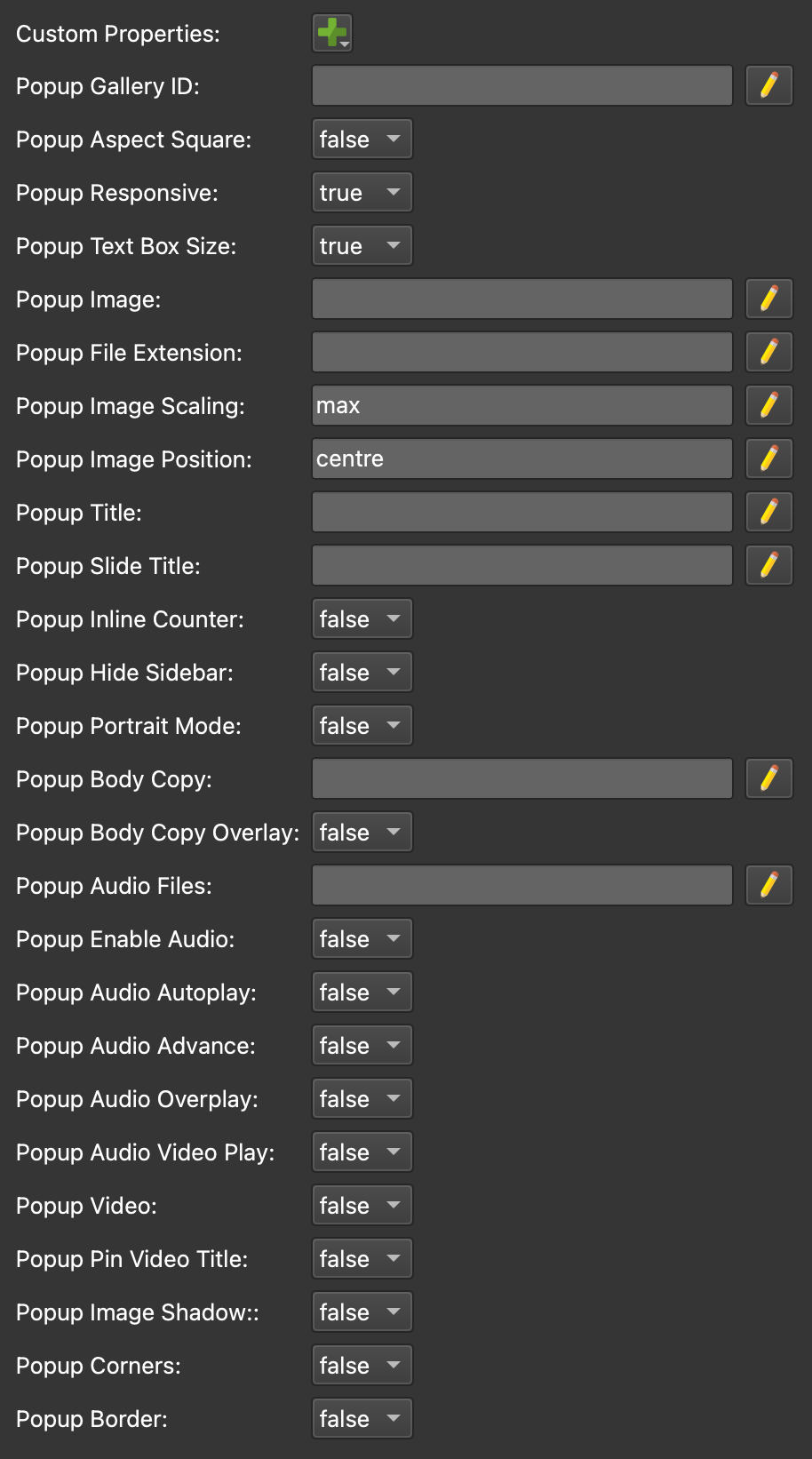Select Popup Enable Audio dropdown

(362, 939)
